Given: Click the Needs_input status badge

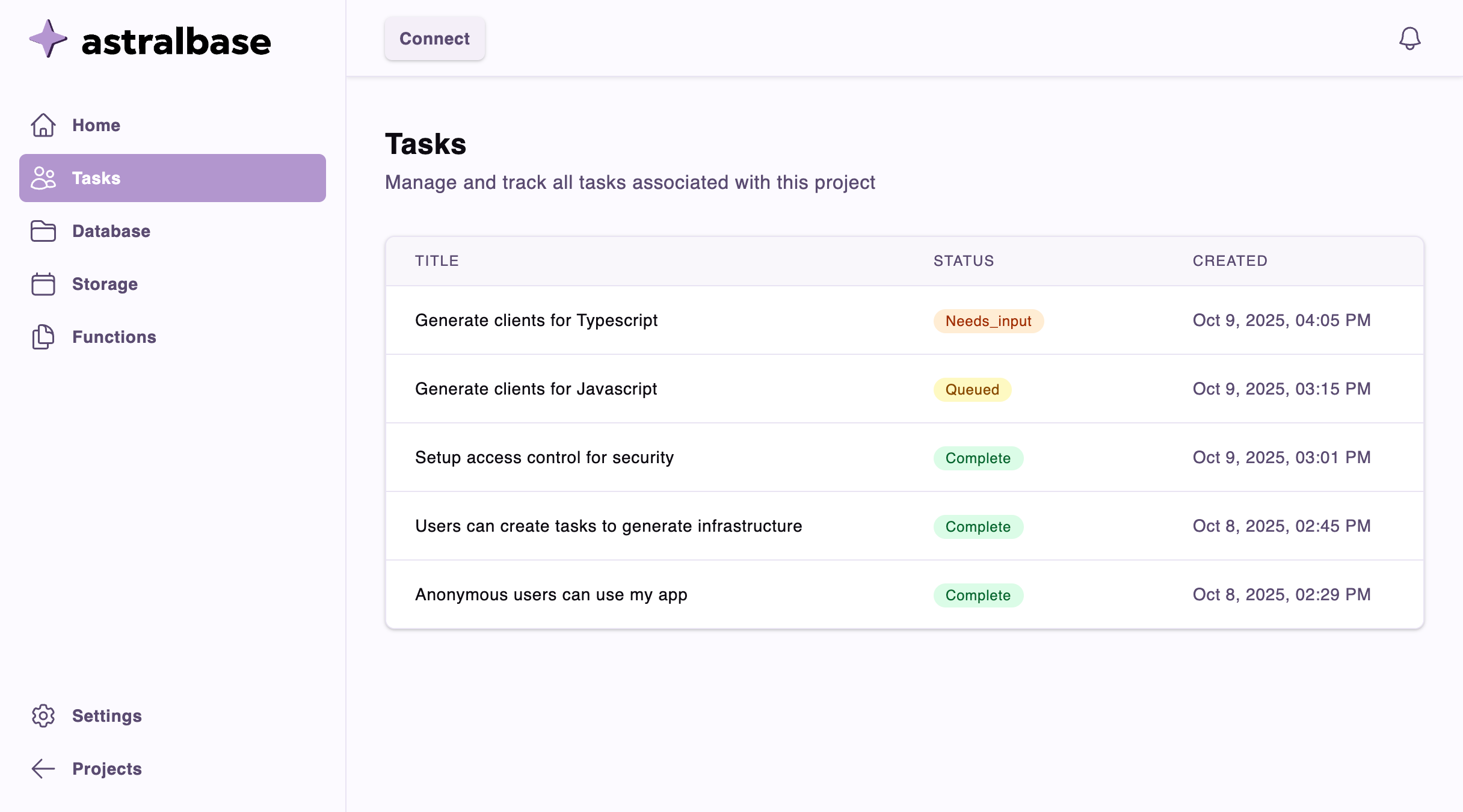Looking at the screenshot, I should [988, 321].
